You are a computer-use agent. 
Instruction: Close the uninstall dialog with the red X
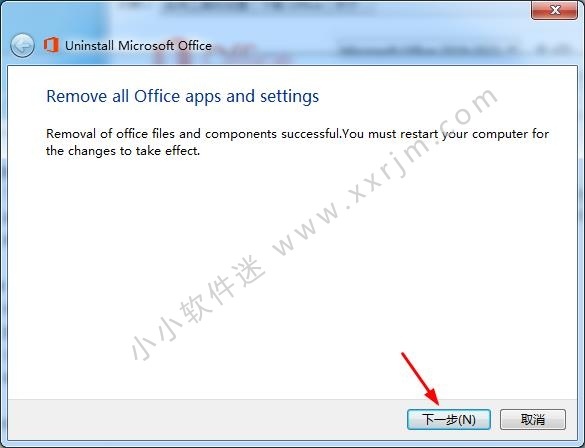[x=554, y=10]
